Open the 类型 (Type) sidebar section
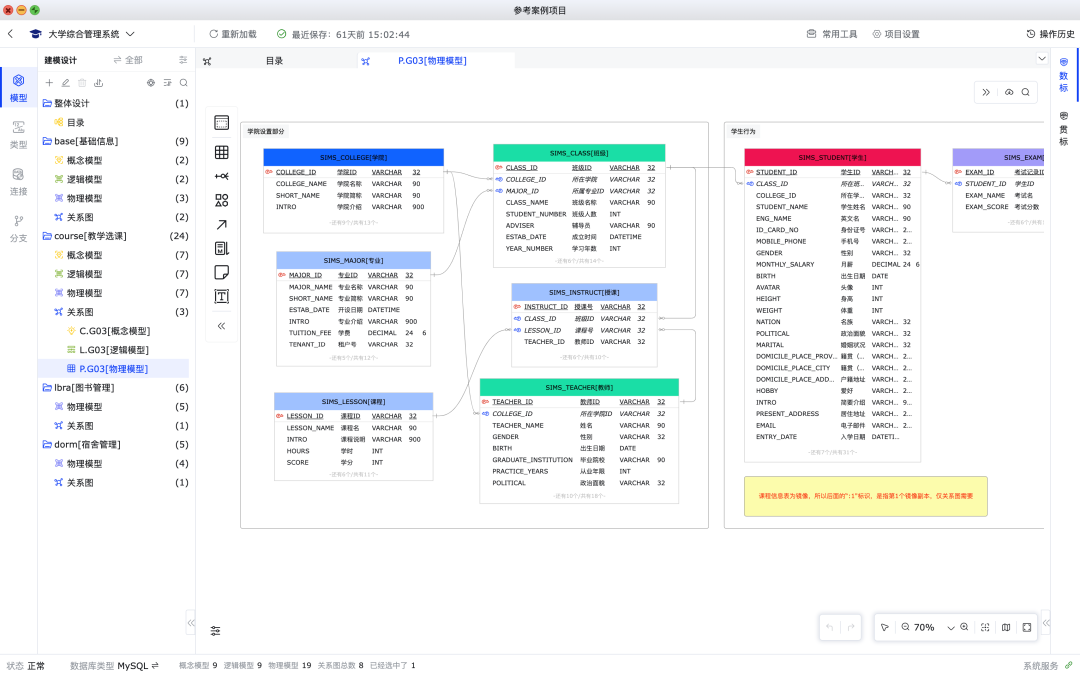The image size is (1080, 676). 19,134
